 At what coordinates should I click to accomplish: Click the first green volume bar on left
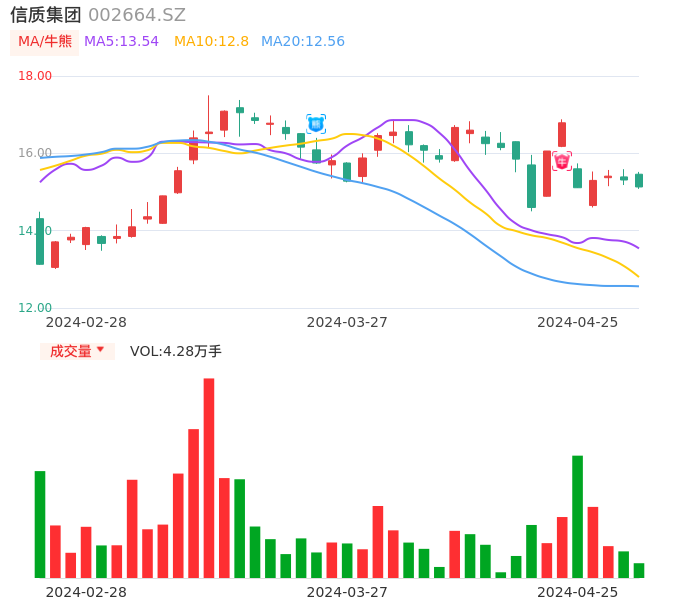[x=40, y=524]
